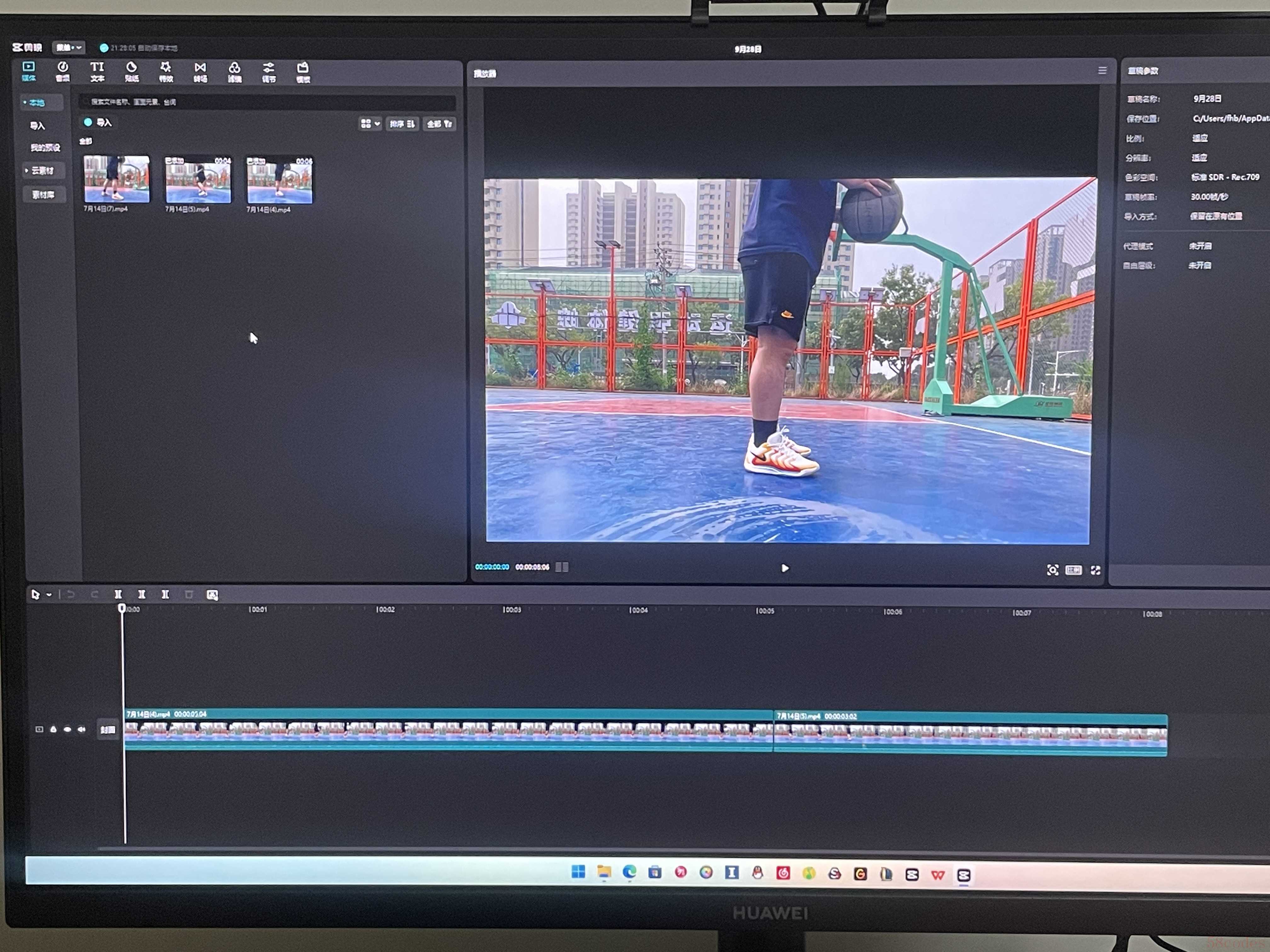
Task: Open the 特效 (Effects) panel icon
Action: point(165,72)
